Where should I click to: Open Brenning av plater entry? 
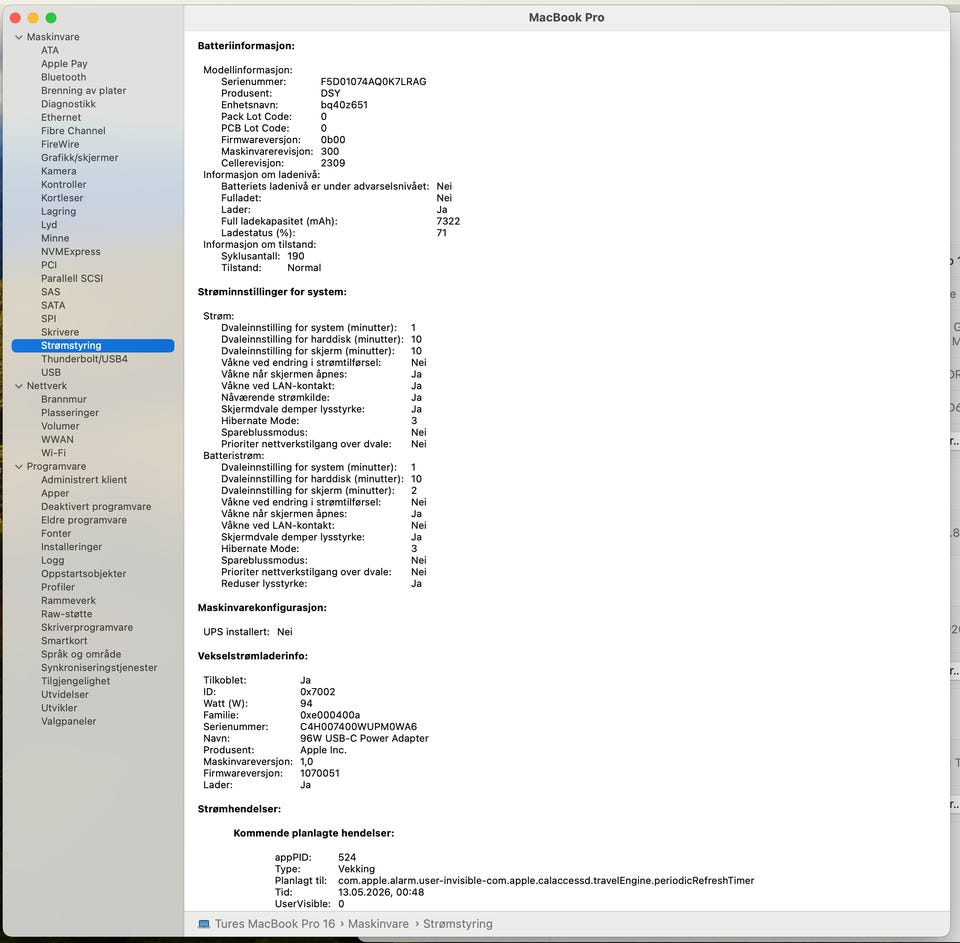84,91
